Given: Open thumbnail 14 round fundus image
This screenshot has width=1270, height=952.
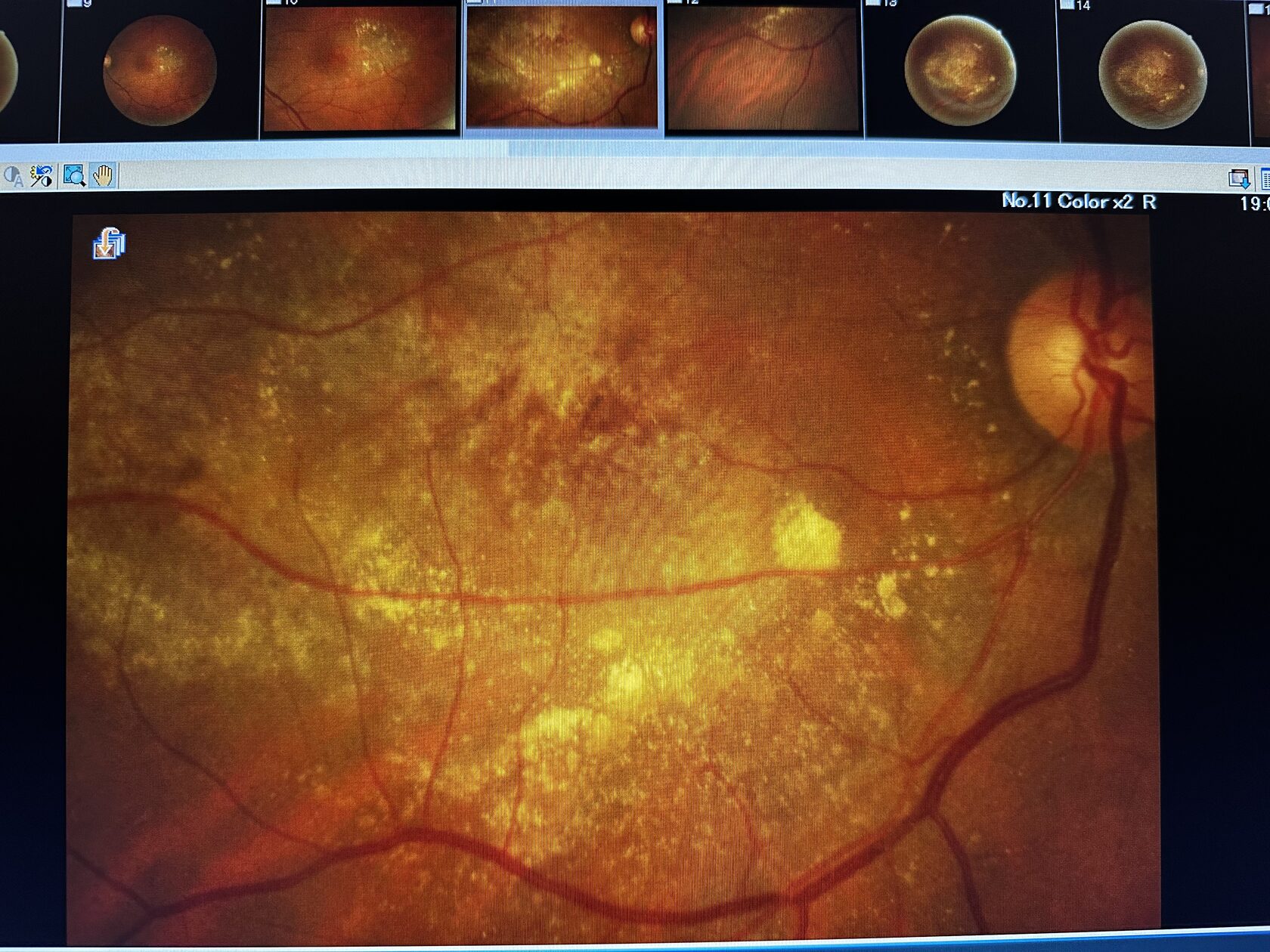Looking at the screenshot, I should click(1152, 74).
